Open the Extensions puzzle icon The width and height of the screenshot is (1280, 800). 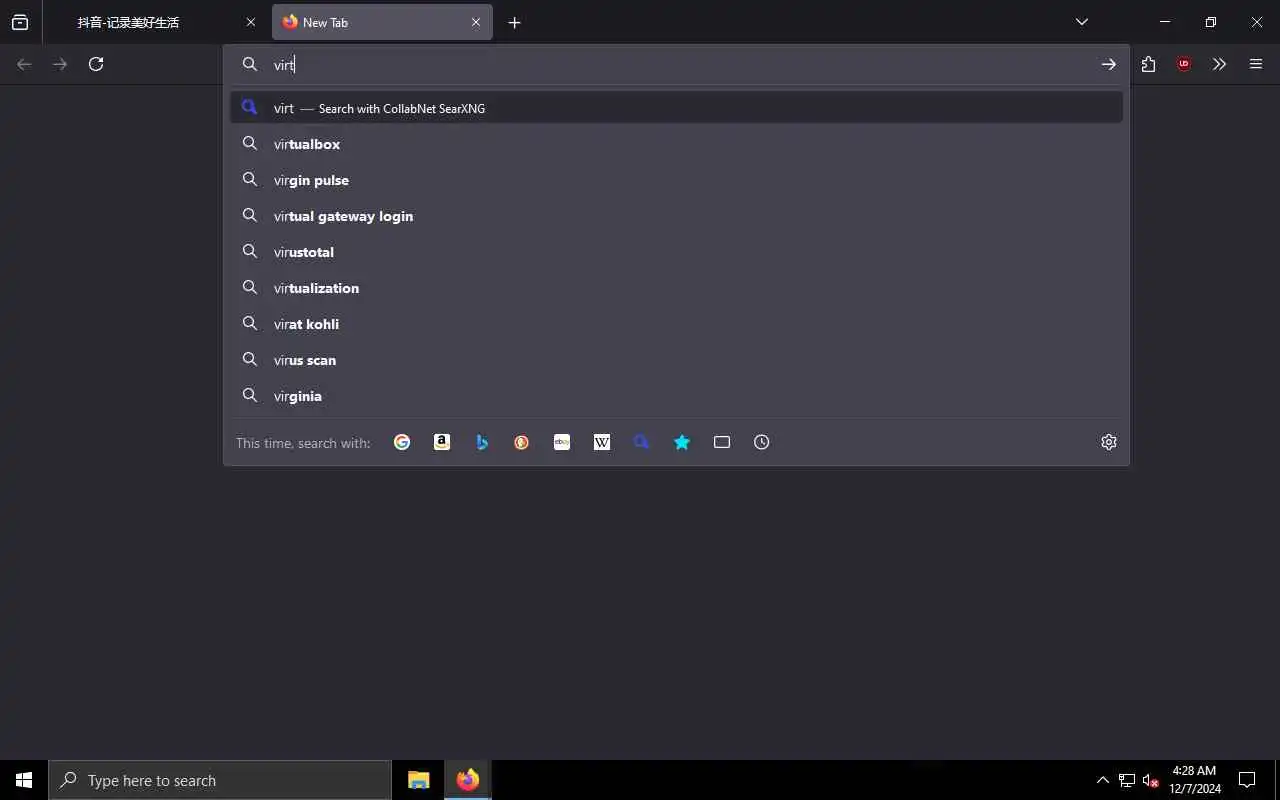point(1148,64)
